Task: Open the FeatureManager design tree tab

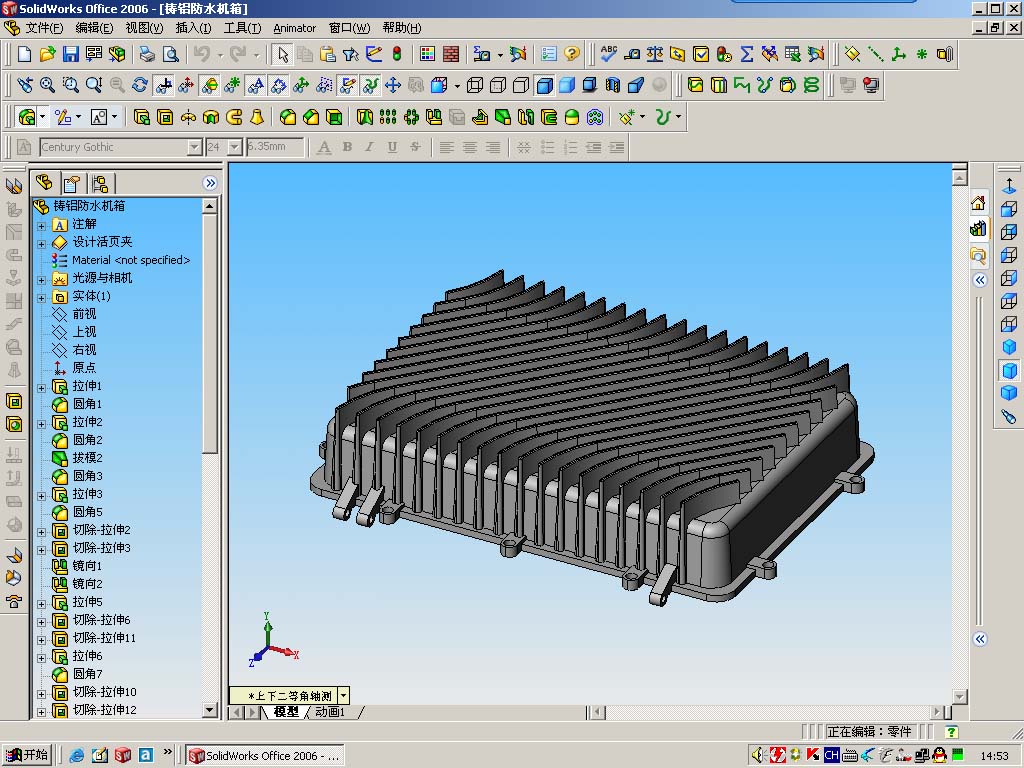Action: [x=44, y=183]
